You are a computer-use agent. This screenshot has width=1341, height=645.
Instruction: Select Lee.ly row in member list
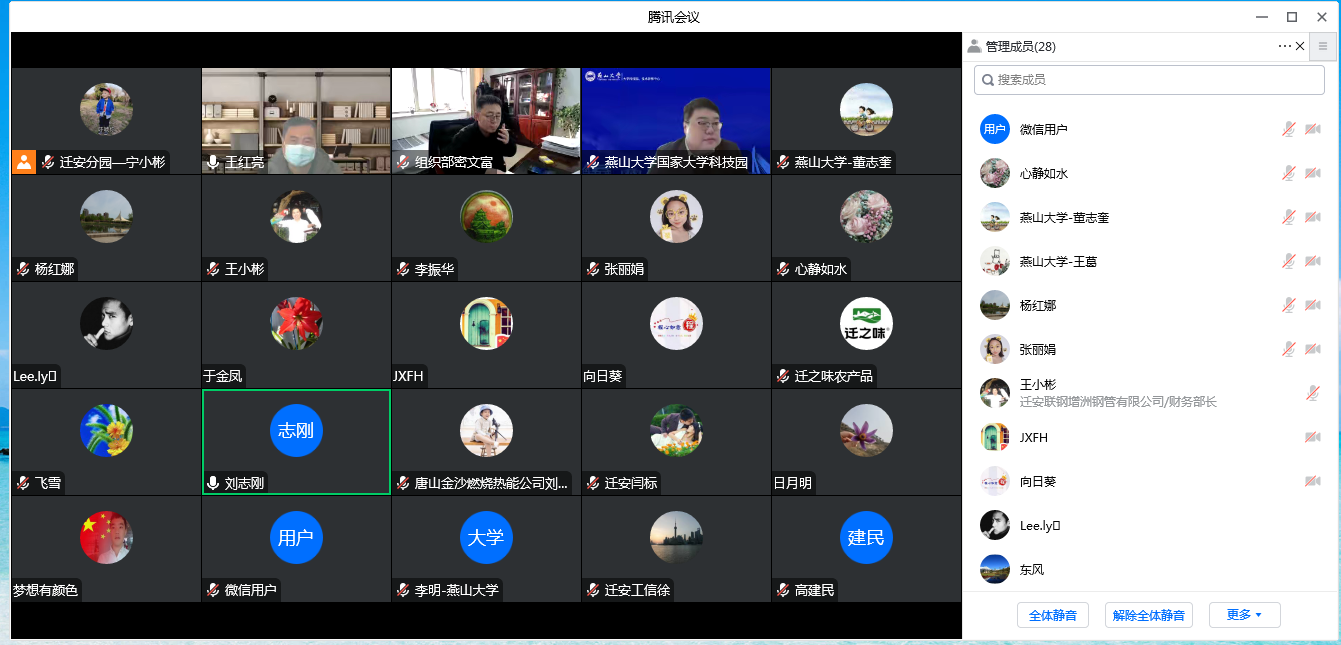click(x=1149, y=525)
